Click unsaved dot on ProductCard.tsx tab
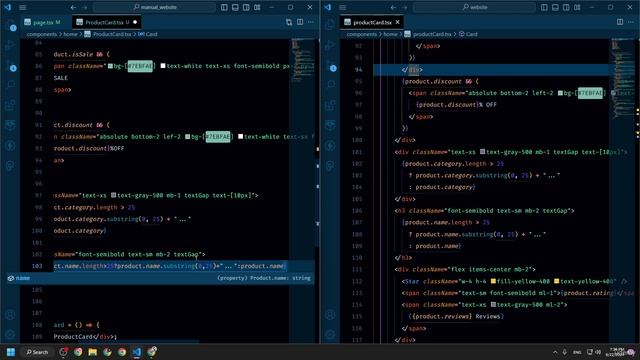The width and height of the screenshot is (640, 360). pos(135,22)
